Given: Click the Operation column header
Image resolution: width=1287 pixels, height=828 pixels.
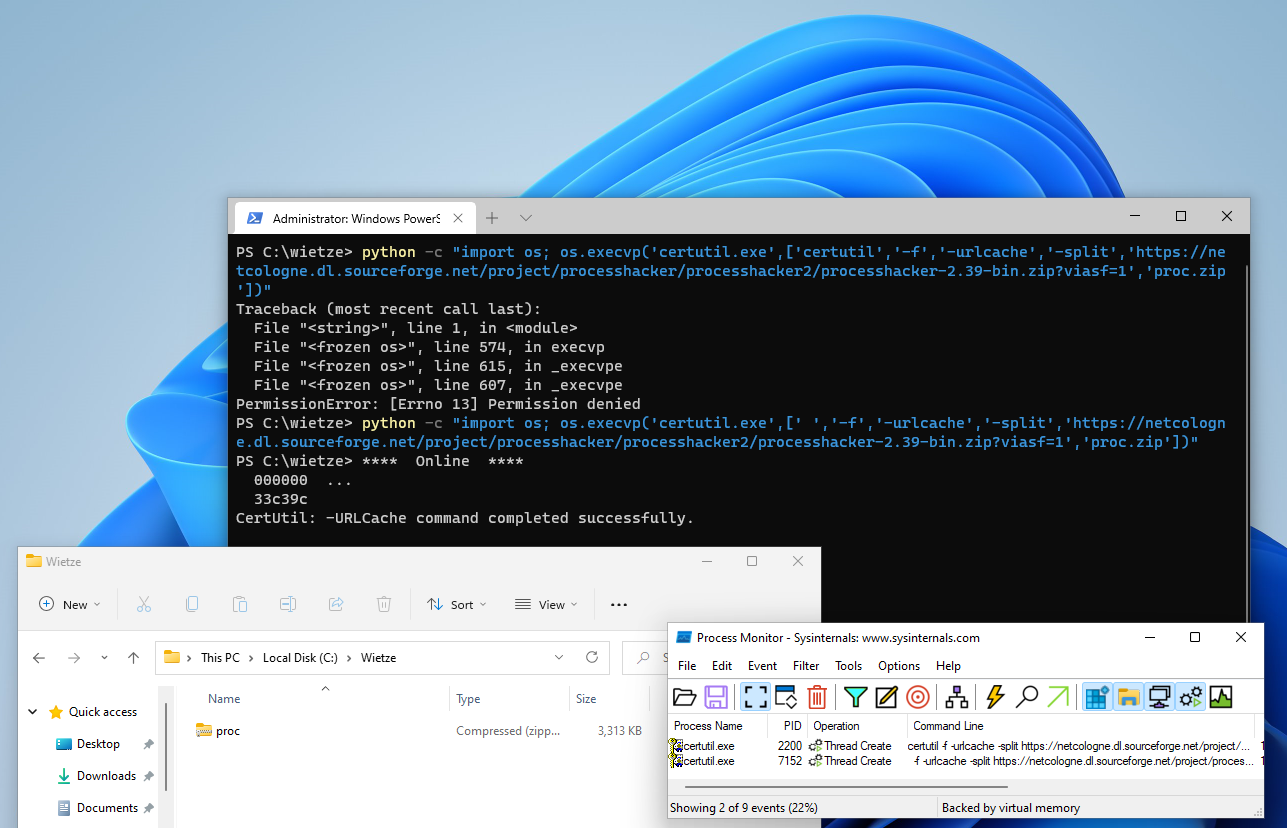Looking at the screenshot, I should point(858,726).
